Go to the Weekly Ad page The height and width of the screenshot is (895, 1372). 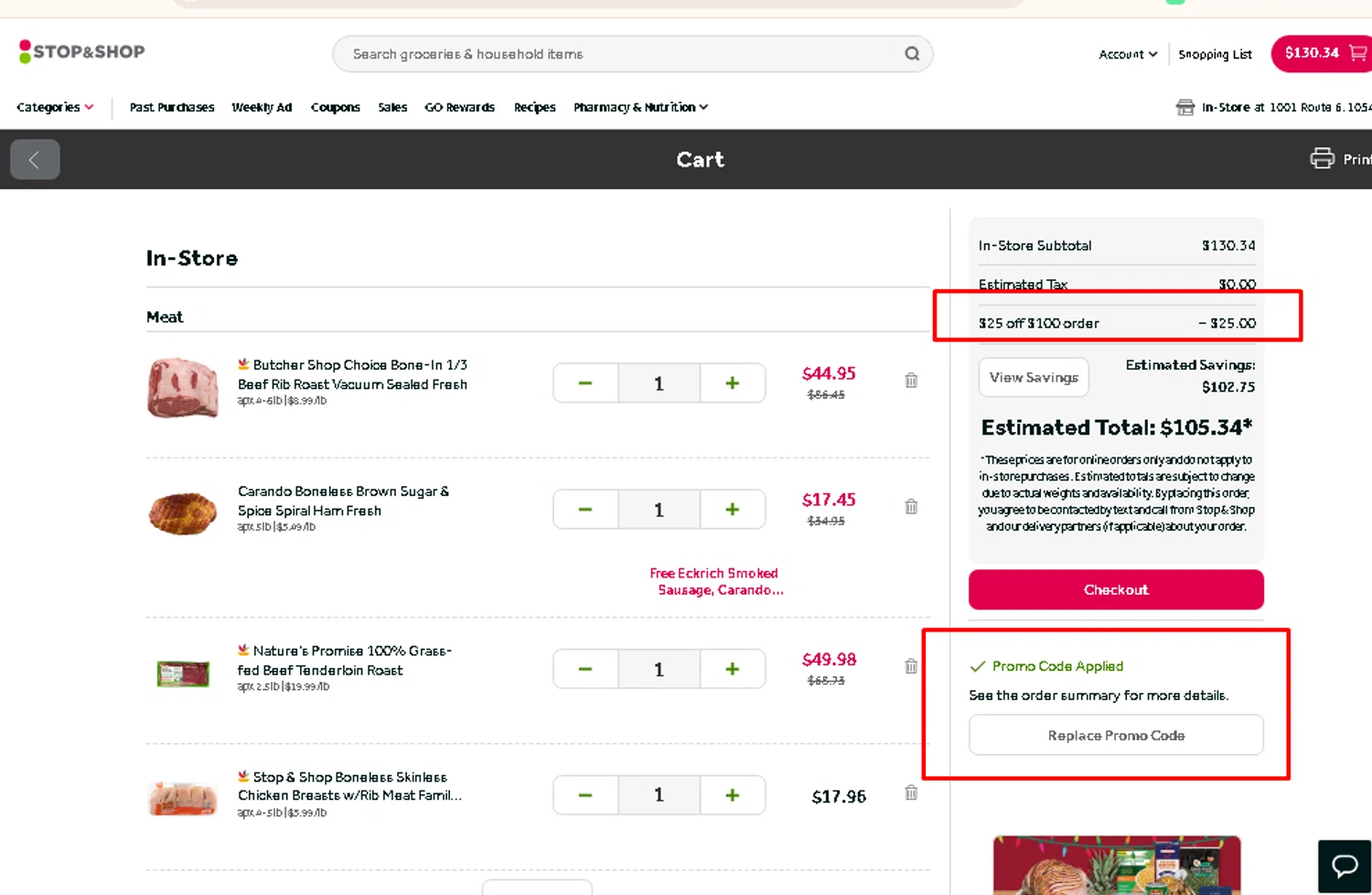[x=262, y=107]
